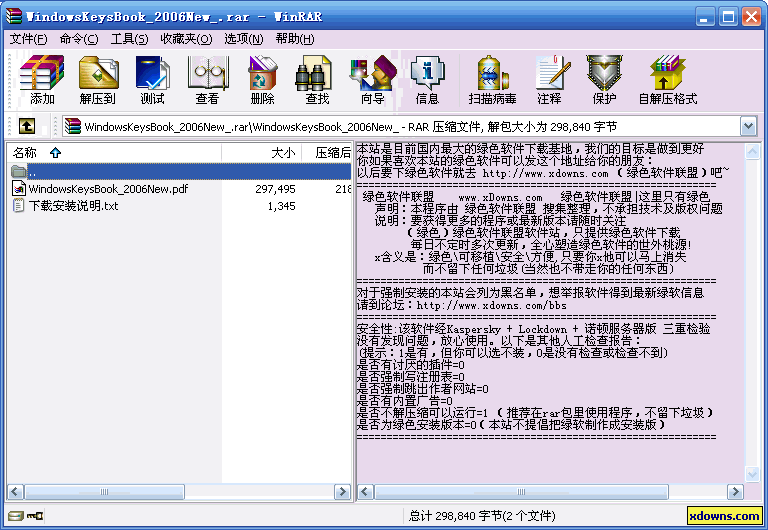
Task: Click the archive path address field
Action: (x=401, y=127)
